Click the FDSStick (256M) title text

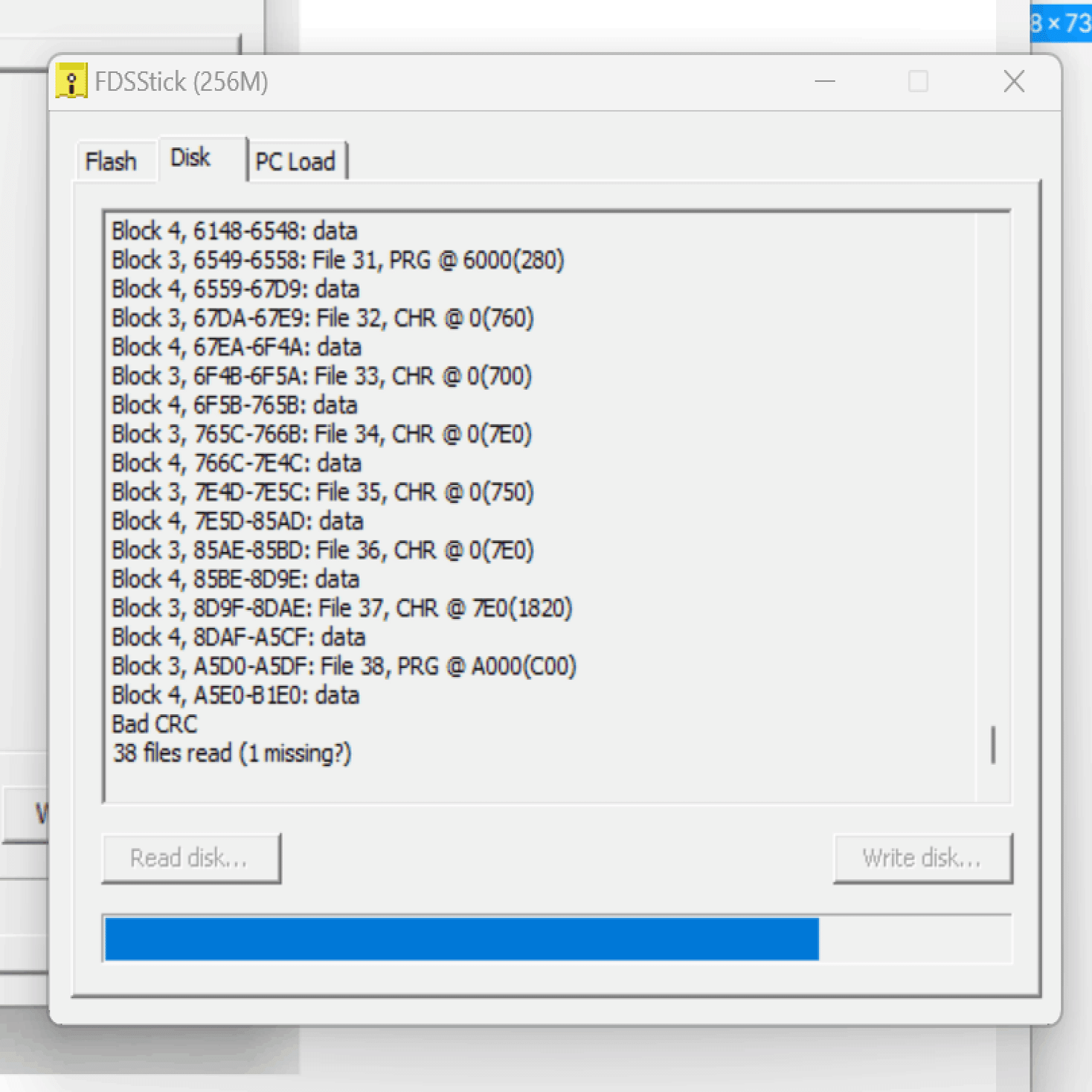pos(182,82)
